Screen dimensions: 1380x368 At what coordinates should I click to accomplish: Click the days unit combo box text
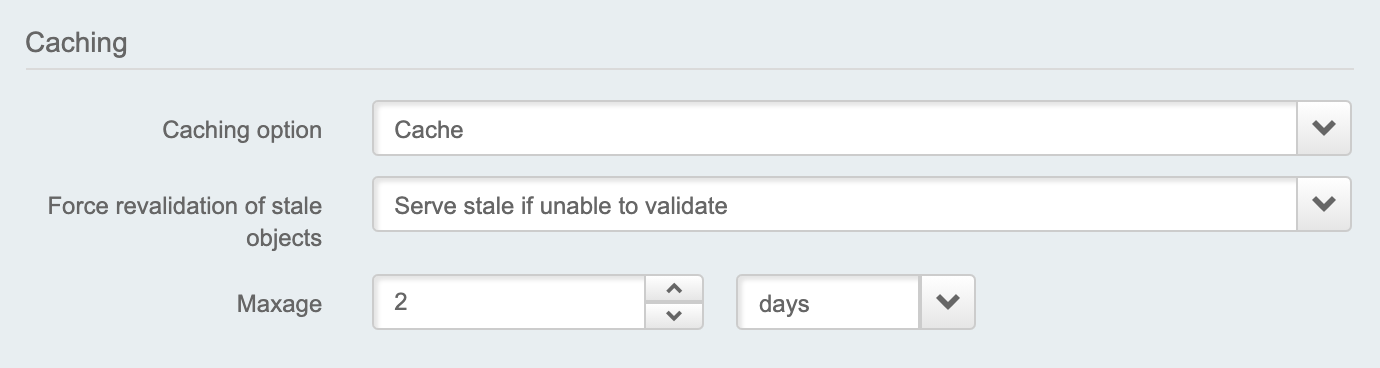[828, 302]
